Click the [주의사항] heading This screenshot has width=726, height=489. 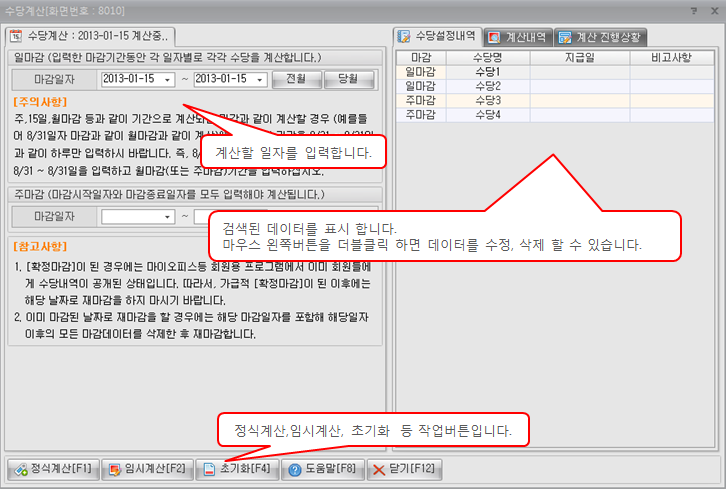tap(40, 102)
